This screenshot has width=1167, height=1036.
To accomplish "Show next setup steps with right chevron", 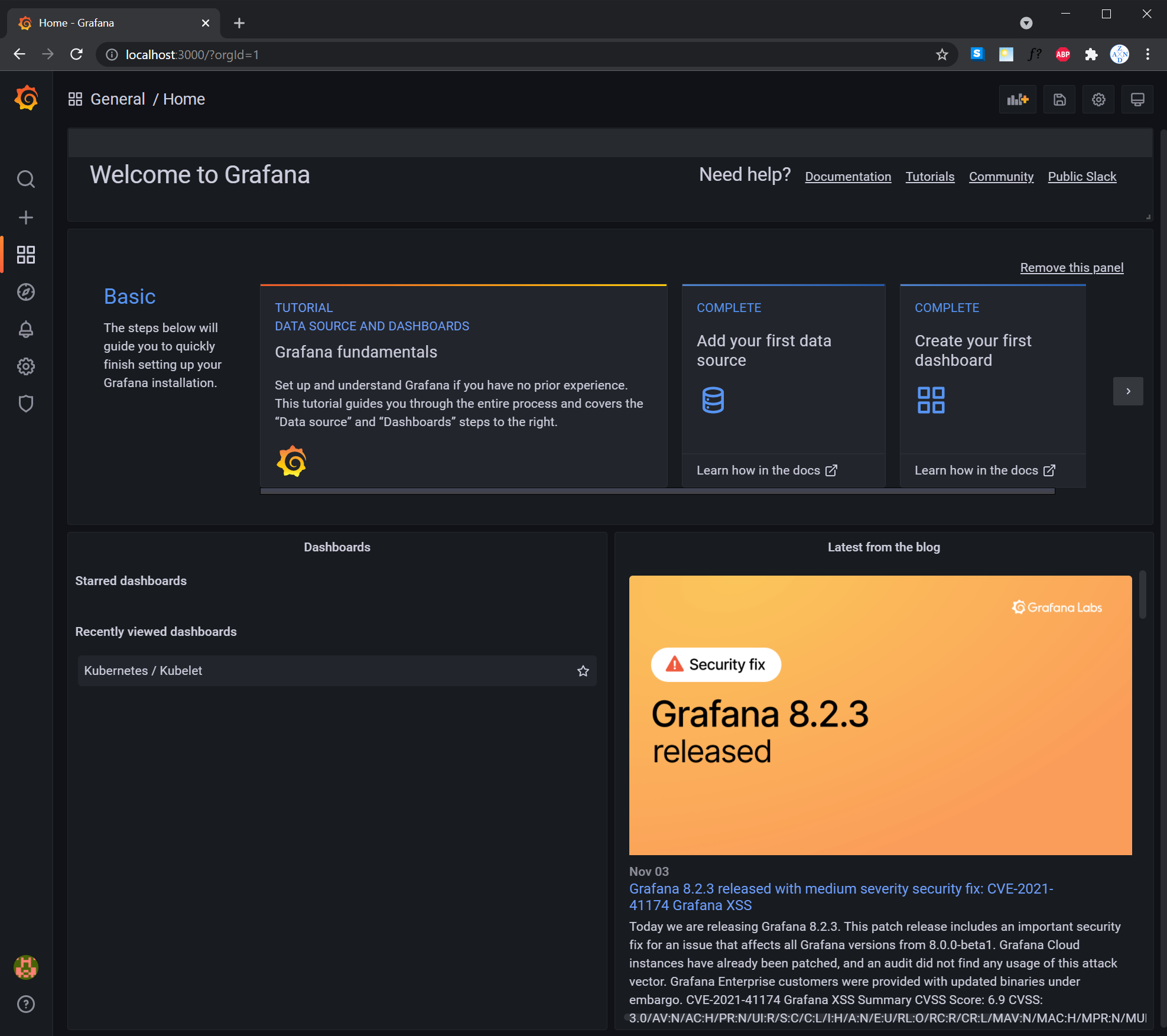I will point(1127,391).
